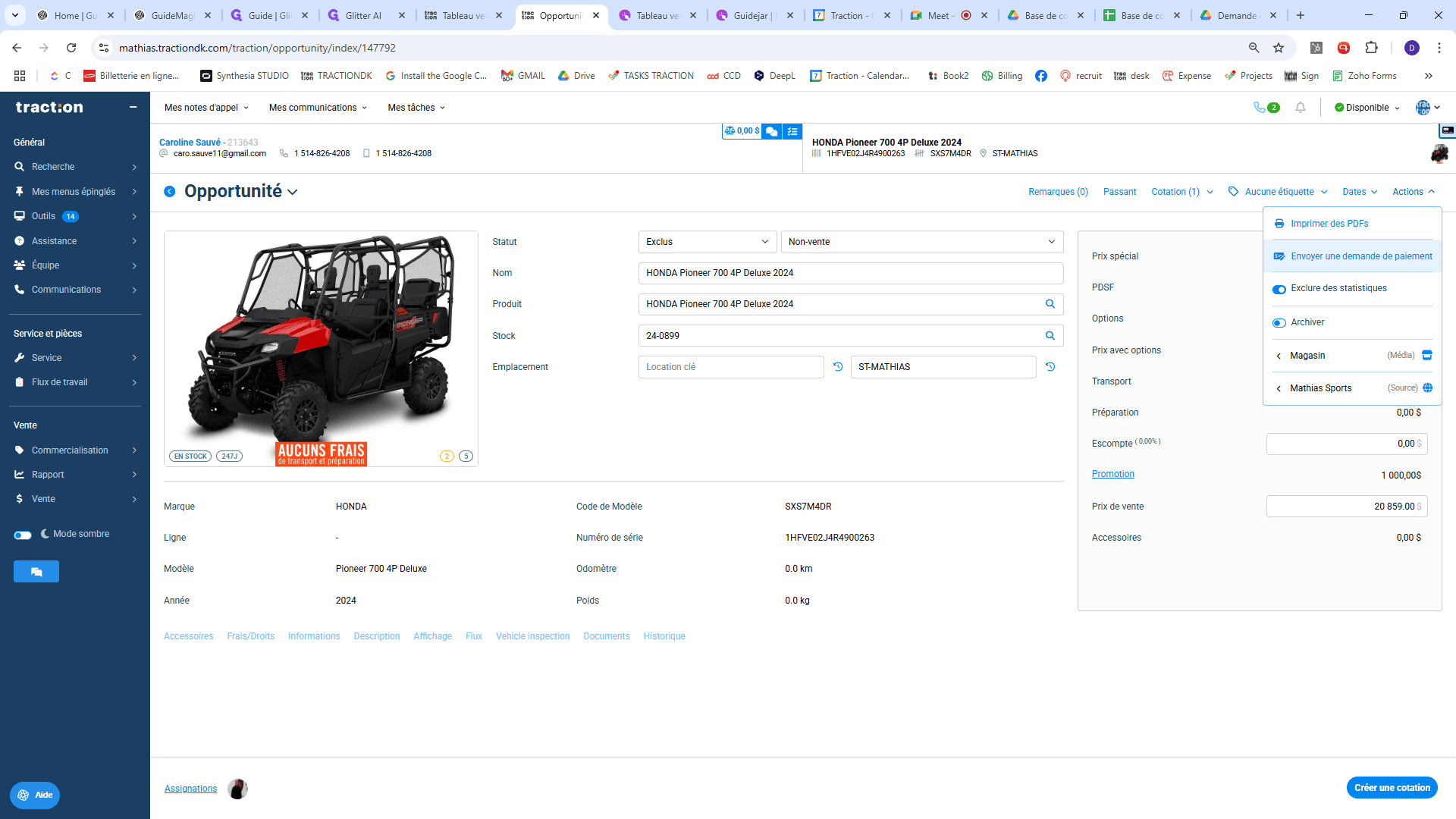Open the Non-vente reason dropdown
The height and width of the screenshot is (819, 1456).
point(922,242)
